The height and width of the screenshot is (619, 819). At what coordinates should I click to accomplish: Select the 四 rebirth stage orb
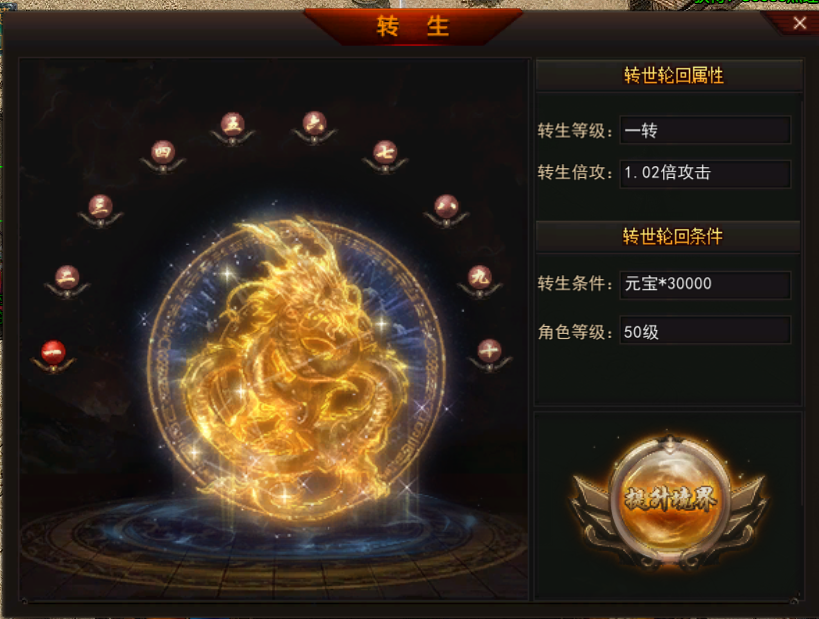(162, 152)
